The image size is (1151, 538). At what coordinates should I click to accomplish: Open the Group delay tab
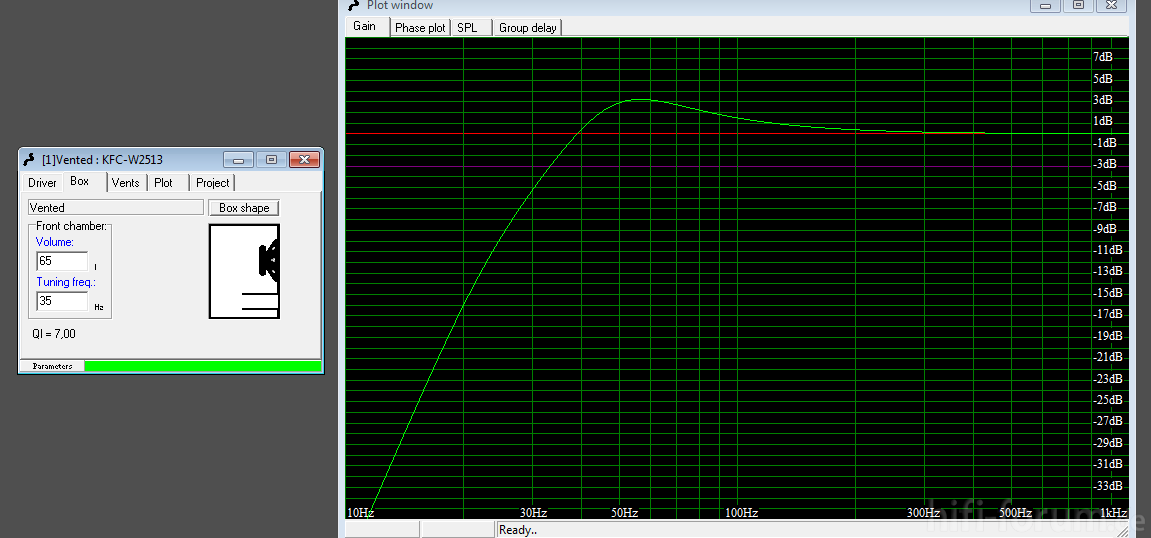pyautogui.click(x=528, y=28)
